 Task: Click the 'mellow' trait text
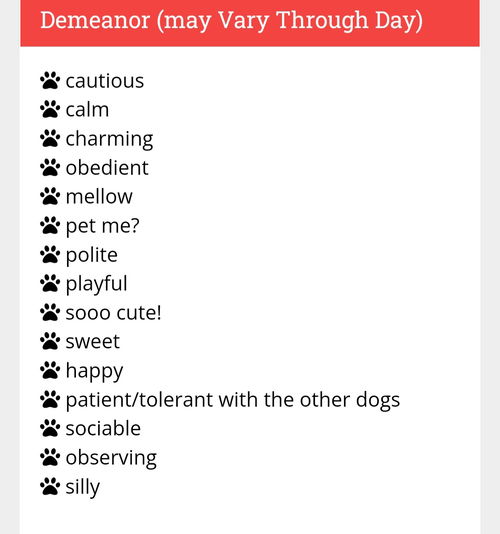coord(99,197)
